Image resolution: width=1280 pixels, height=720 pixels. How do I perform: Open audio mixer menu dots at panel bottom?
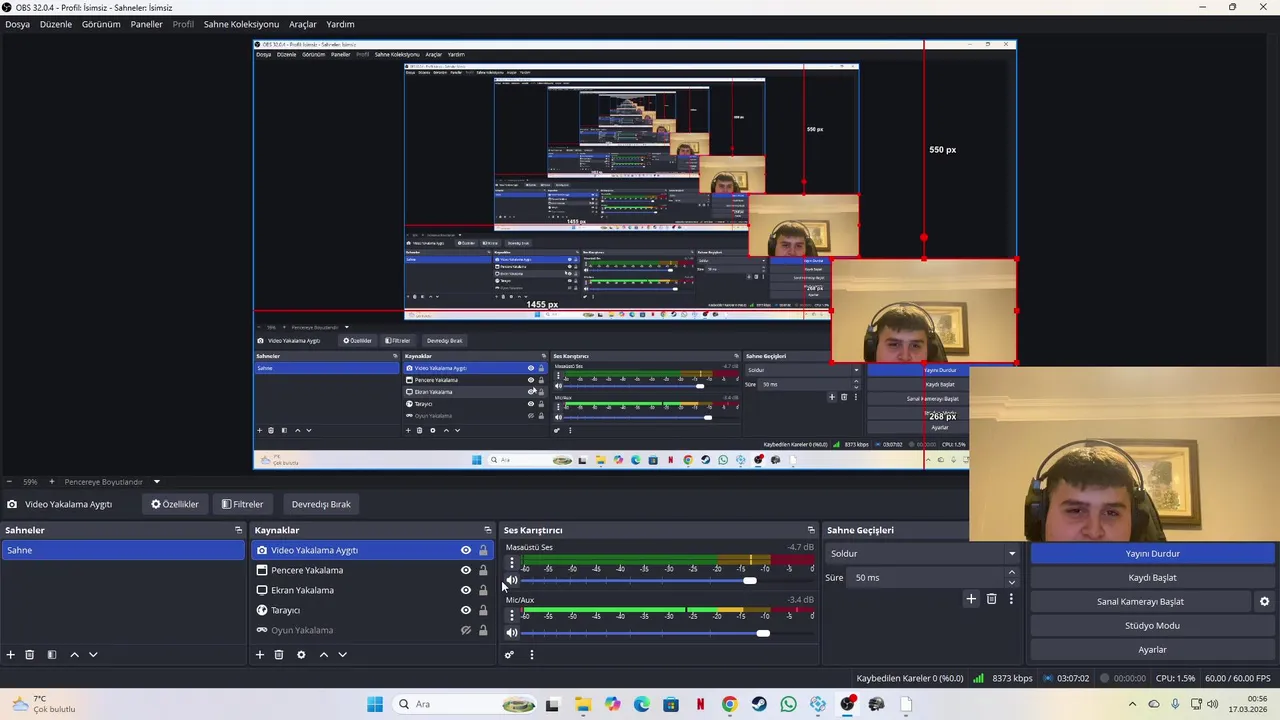[531, 654]
